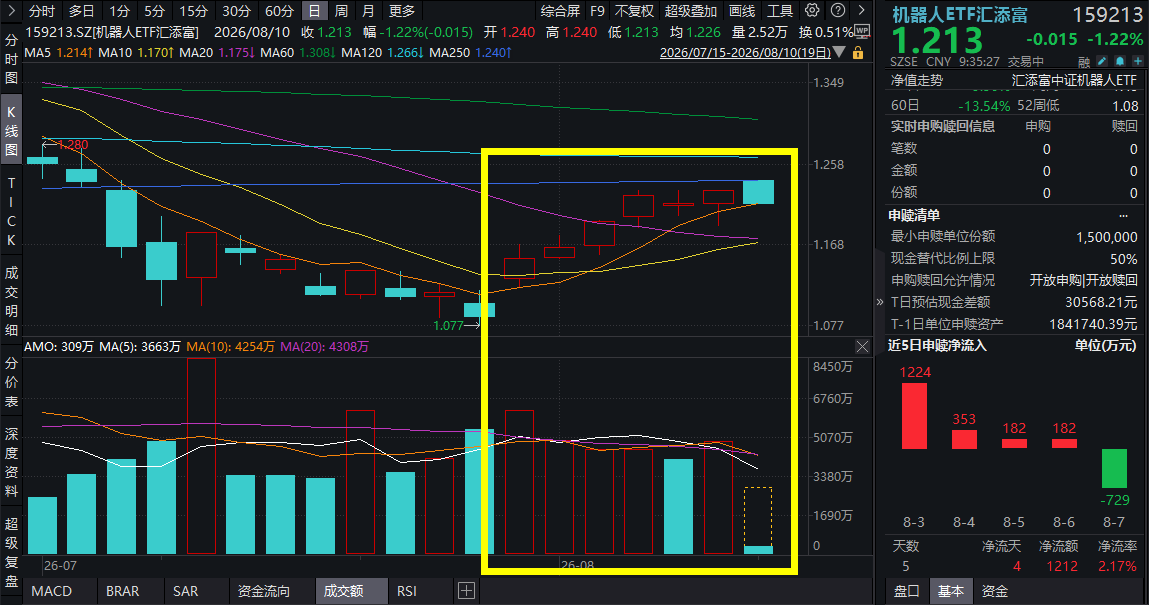Open the 资金 tab at panel bottom

coord(994,591)
